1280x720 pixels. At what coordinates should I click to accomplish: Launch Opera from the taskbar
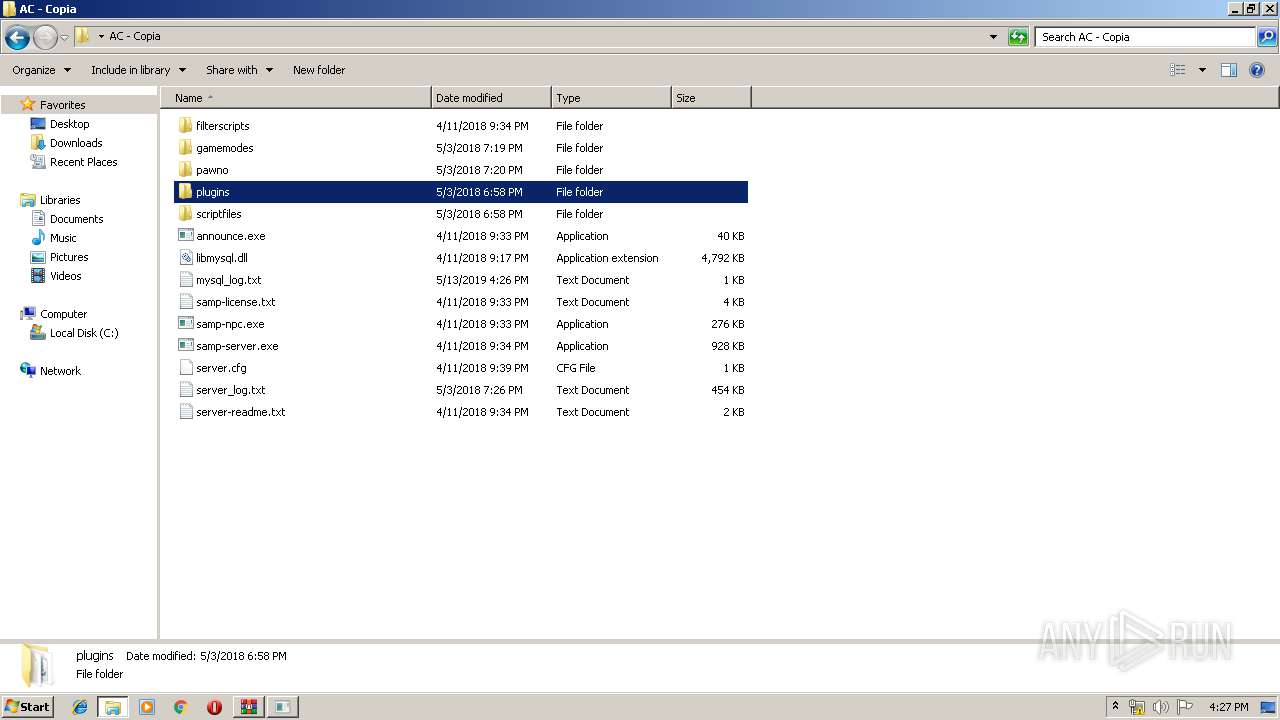tap(214, 707)
